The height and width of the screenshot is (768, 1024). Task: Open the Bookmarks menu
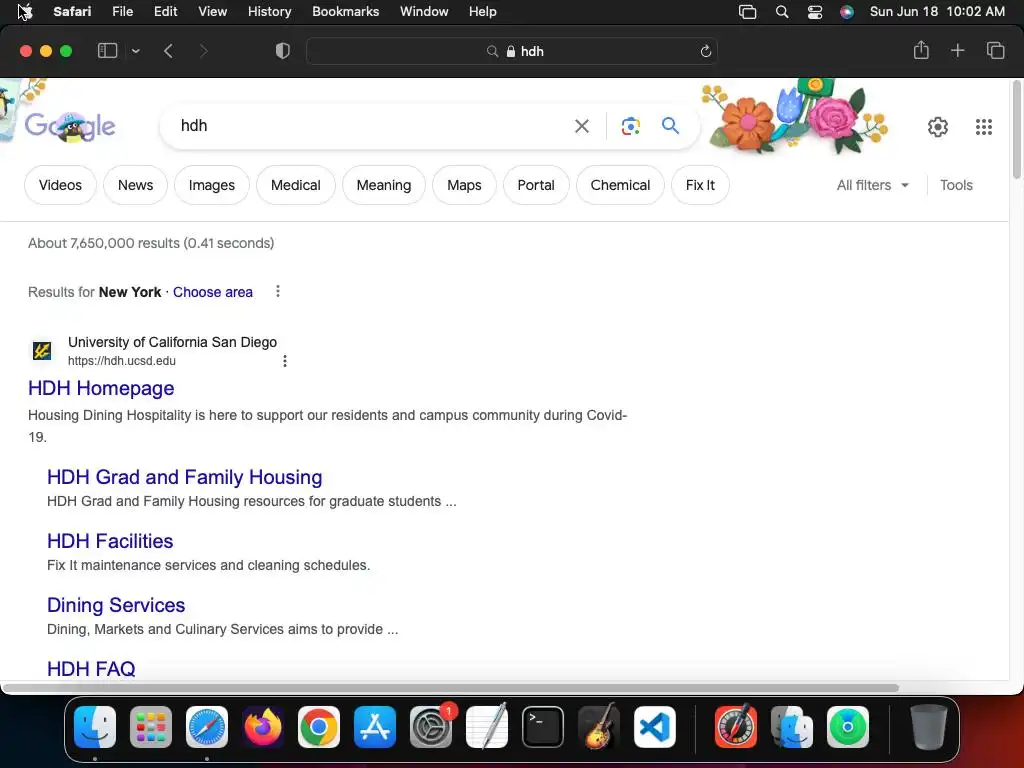point(345,12)
